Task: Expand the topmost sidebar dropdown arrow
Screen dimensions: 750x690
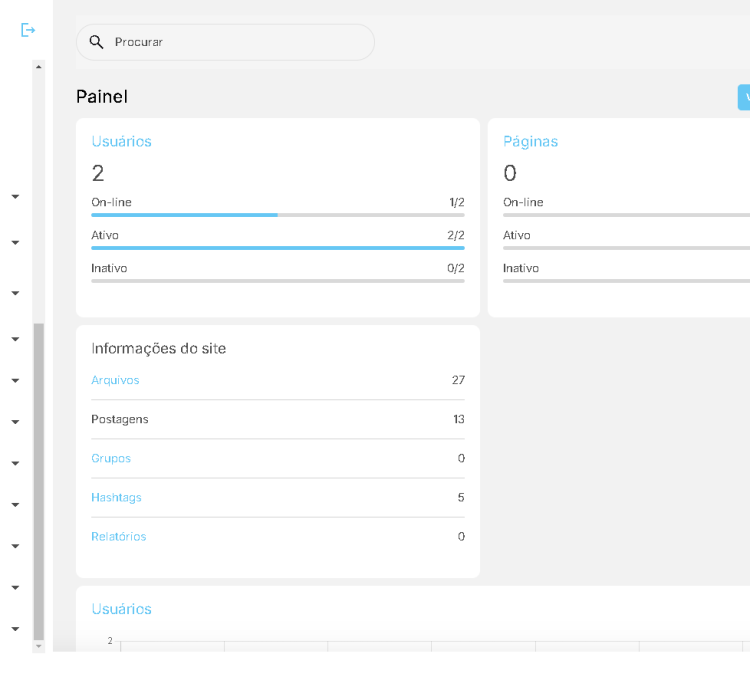Action: click(15, 197)
